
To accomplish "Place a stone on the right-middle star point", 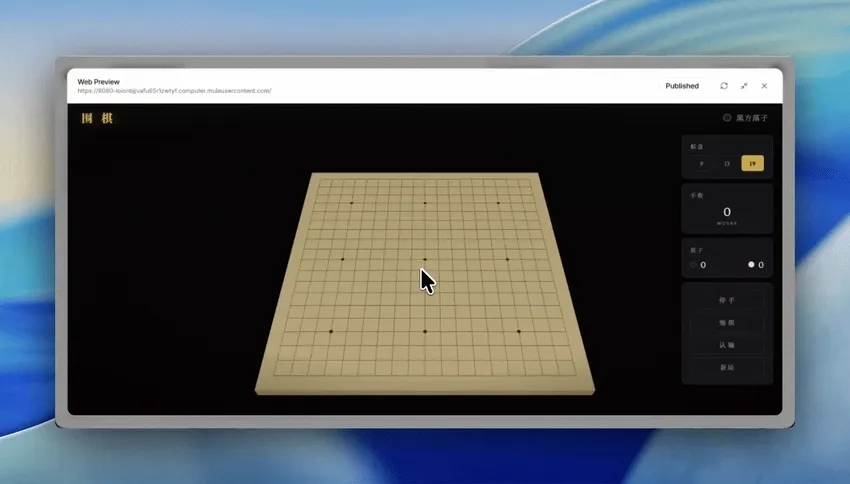I will tap(507, 260).
